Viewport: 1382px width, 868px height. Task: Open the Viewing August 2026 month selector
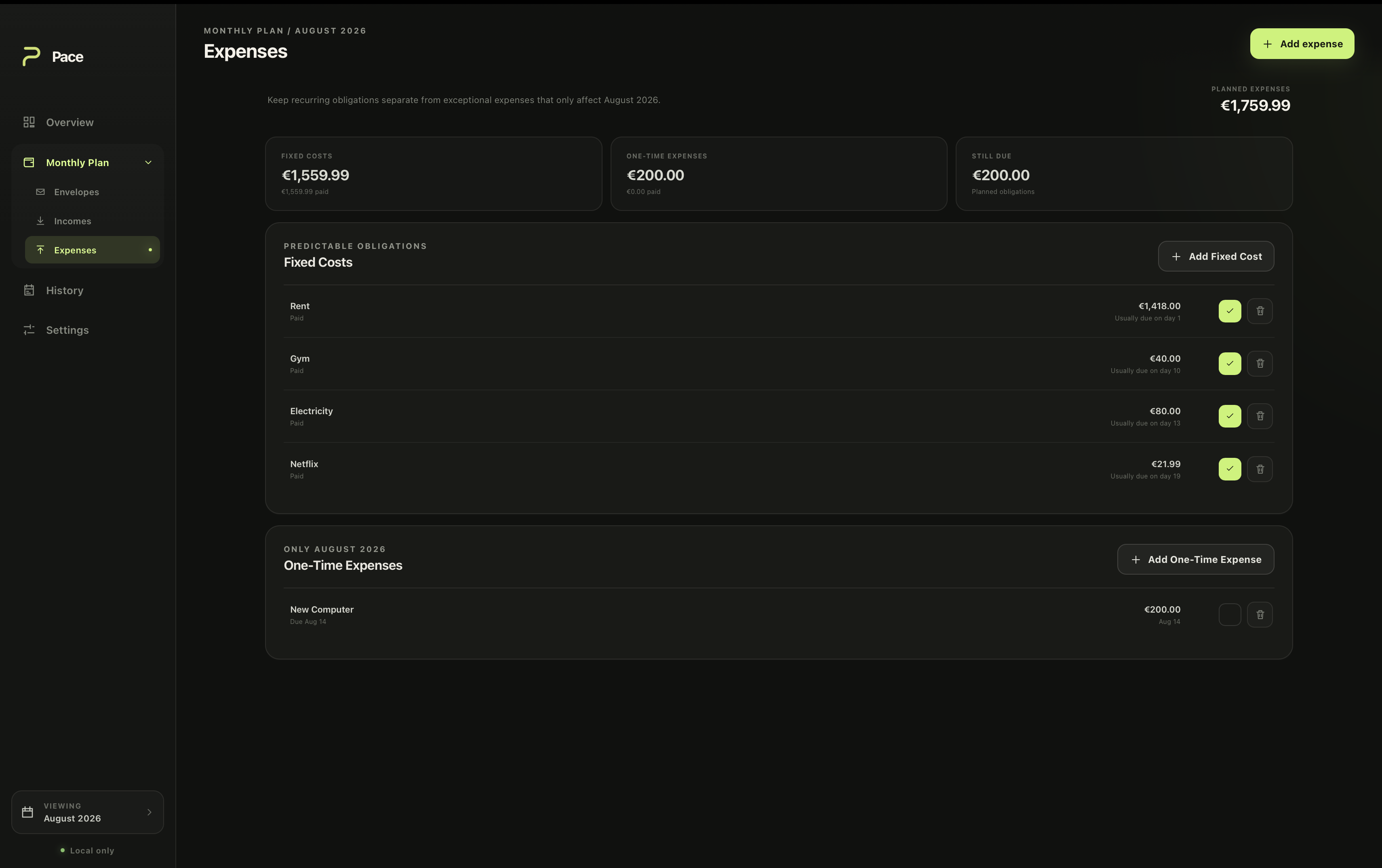coord(87,812)
